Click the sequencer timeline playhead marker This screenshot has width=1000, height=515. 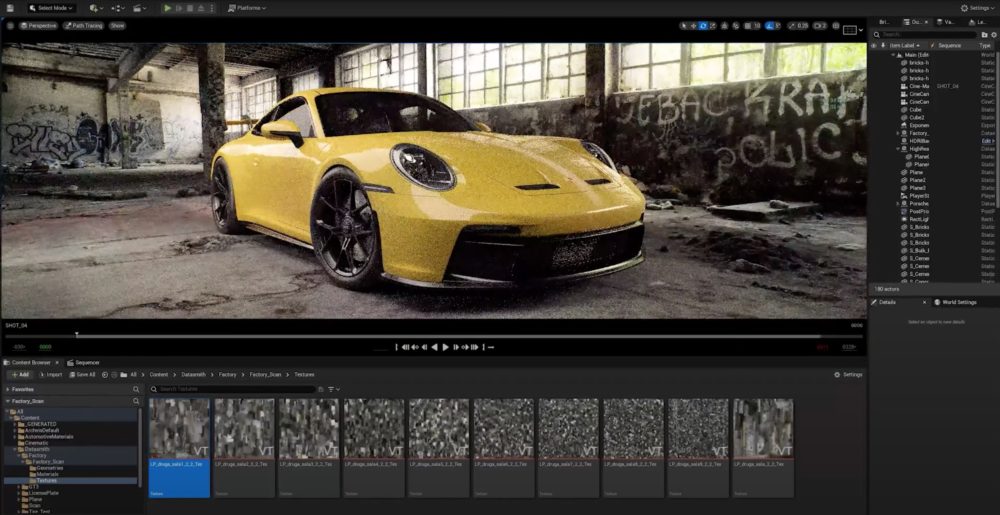(77, 334)
